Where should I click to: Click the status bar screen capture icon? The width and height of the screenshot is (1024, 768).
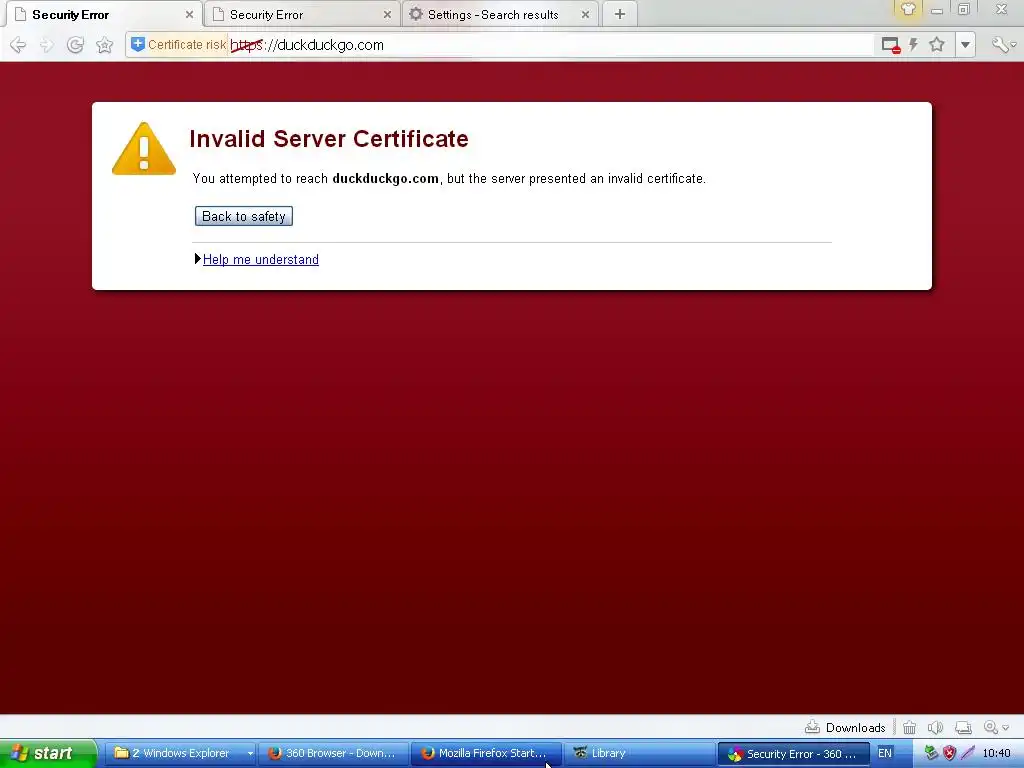(x=963, y=727)
